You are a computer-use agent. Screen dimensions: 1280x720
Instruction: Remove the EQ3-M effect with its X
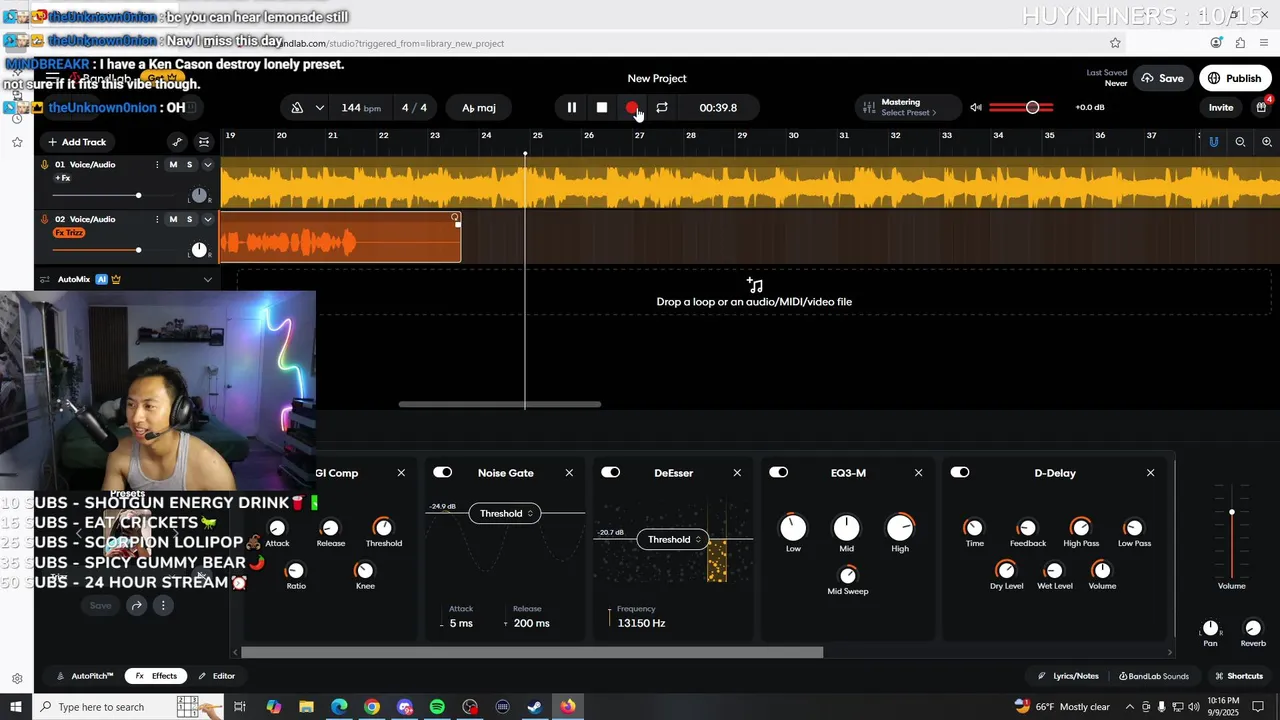coord(918,473)
